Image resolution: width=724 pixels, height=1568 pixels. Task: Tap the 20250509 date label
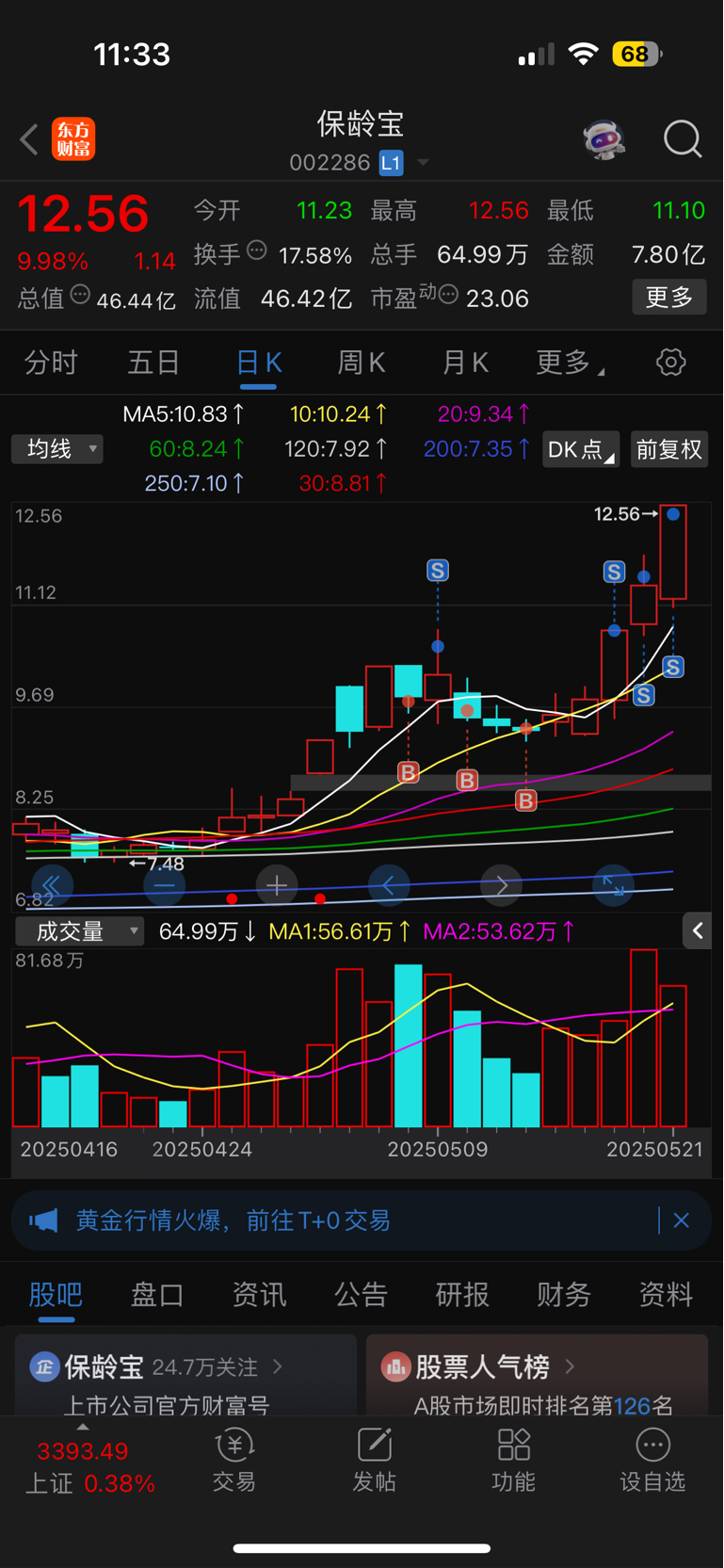pos(438,1149)
